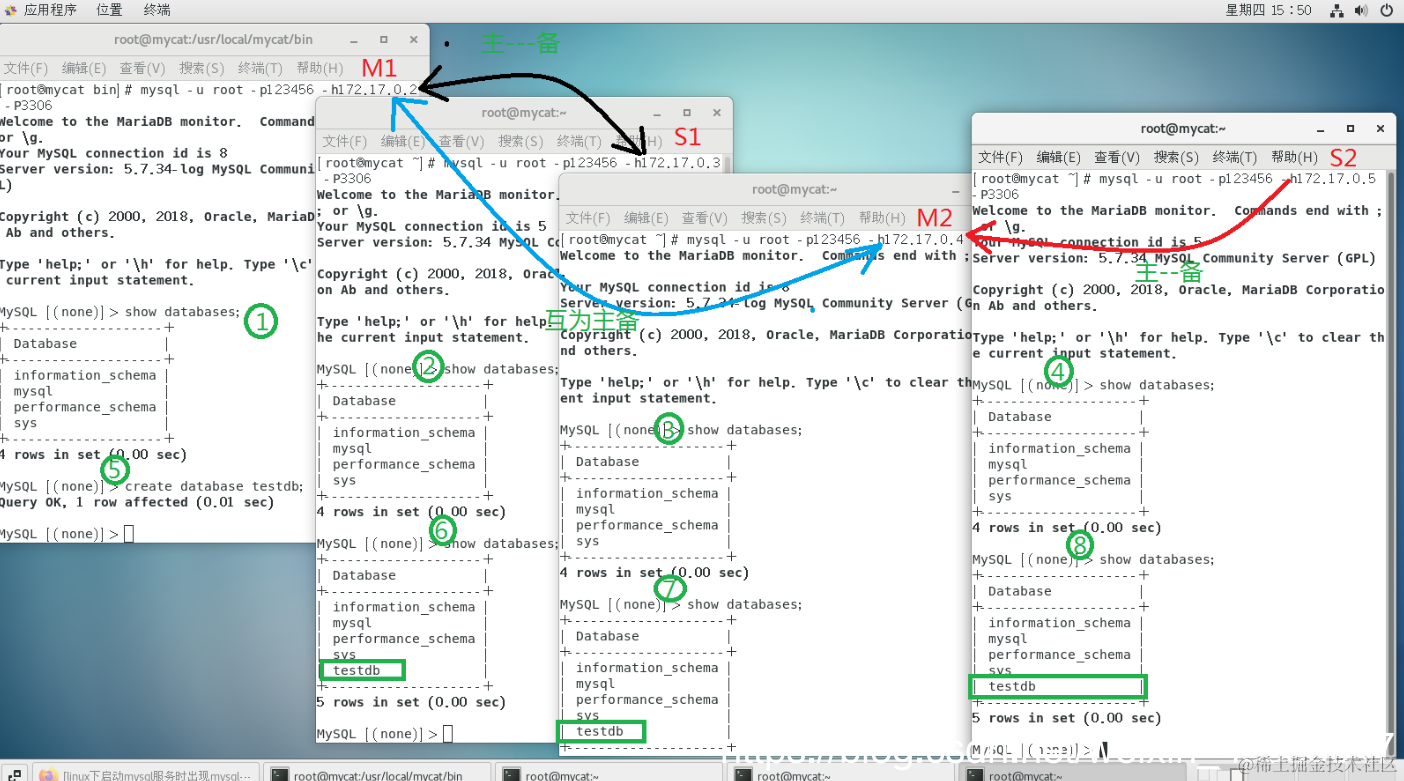This screenshot has width=1404, height=781.
Task: Close the 172.17.0.5 terminal window
Action: click(x=1379, y=128)
